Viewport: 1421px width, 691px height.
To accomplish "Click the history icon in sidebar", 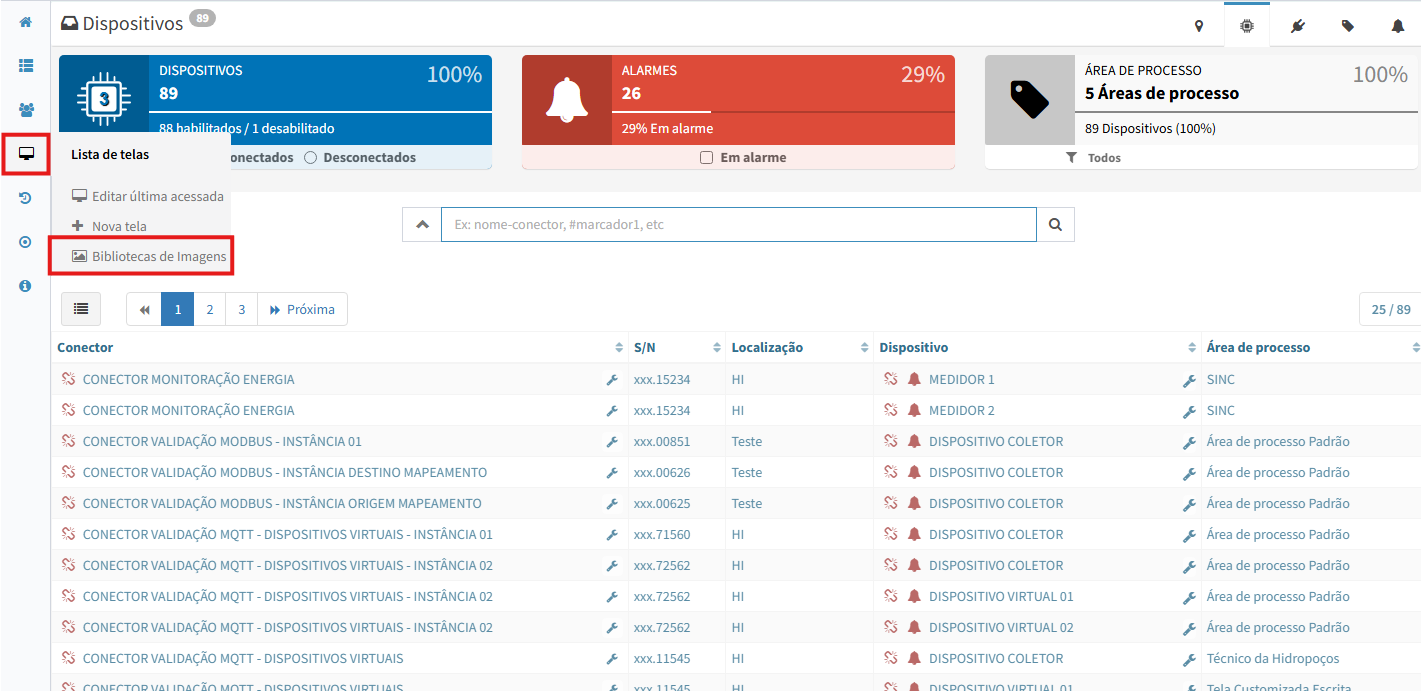I will [x=25, y=198].
